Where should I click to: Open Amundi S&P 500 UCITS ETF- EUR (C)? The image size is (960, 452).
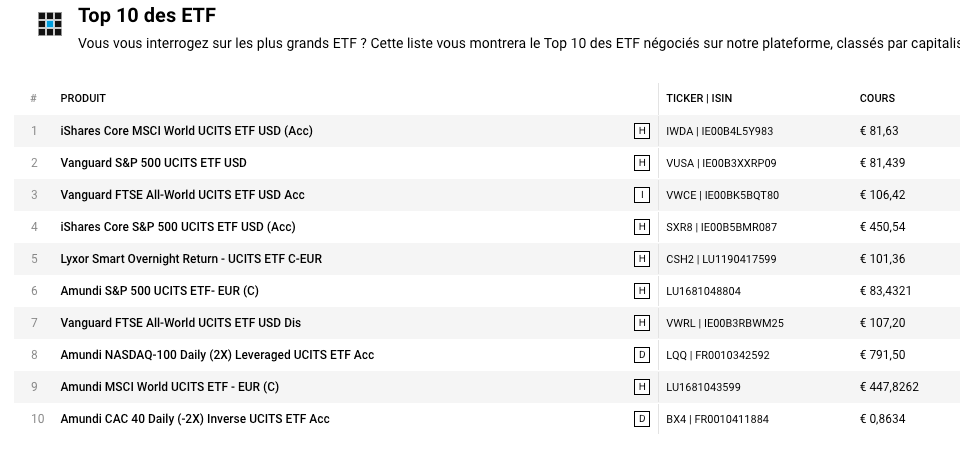tap(159, 291)
